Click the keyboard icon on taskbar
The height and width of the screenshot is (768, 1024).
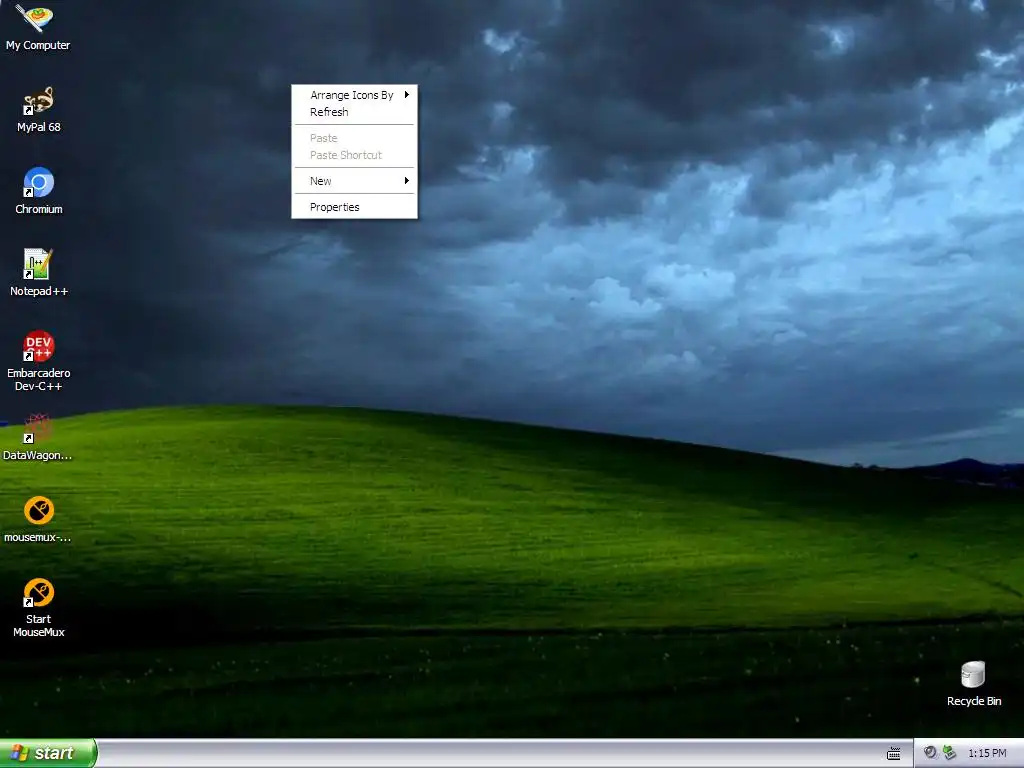coord(894,754)
